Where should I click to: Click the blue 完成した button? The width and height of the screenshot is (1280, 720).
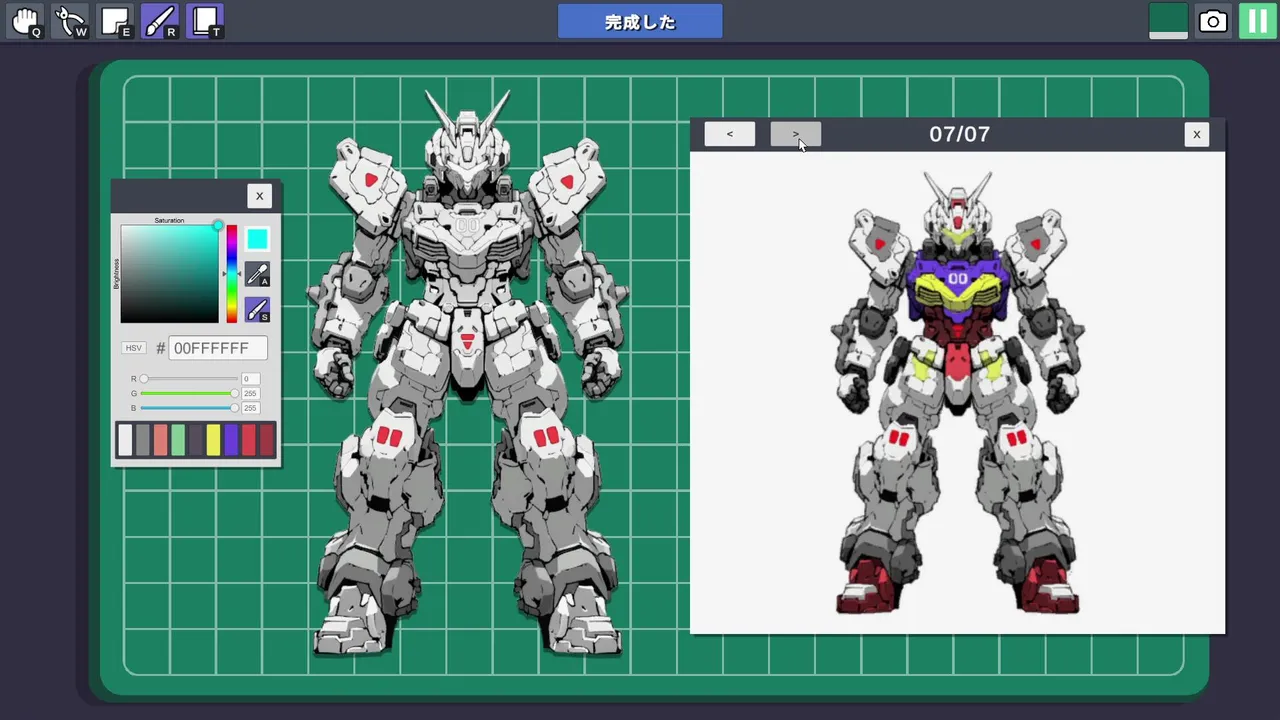tap(640, 21)
